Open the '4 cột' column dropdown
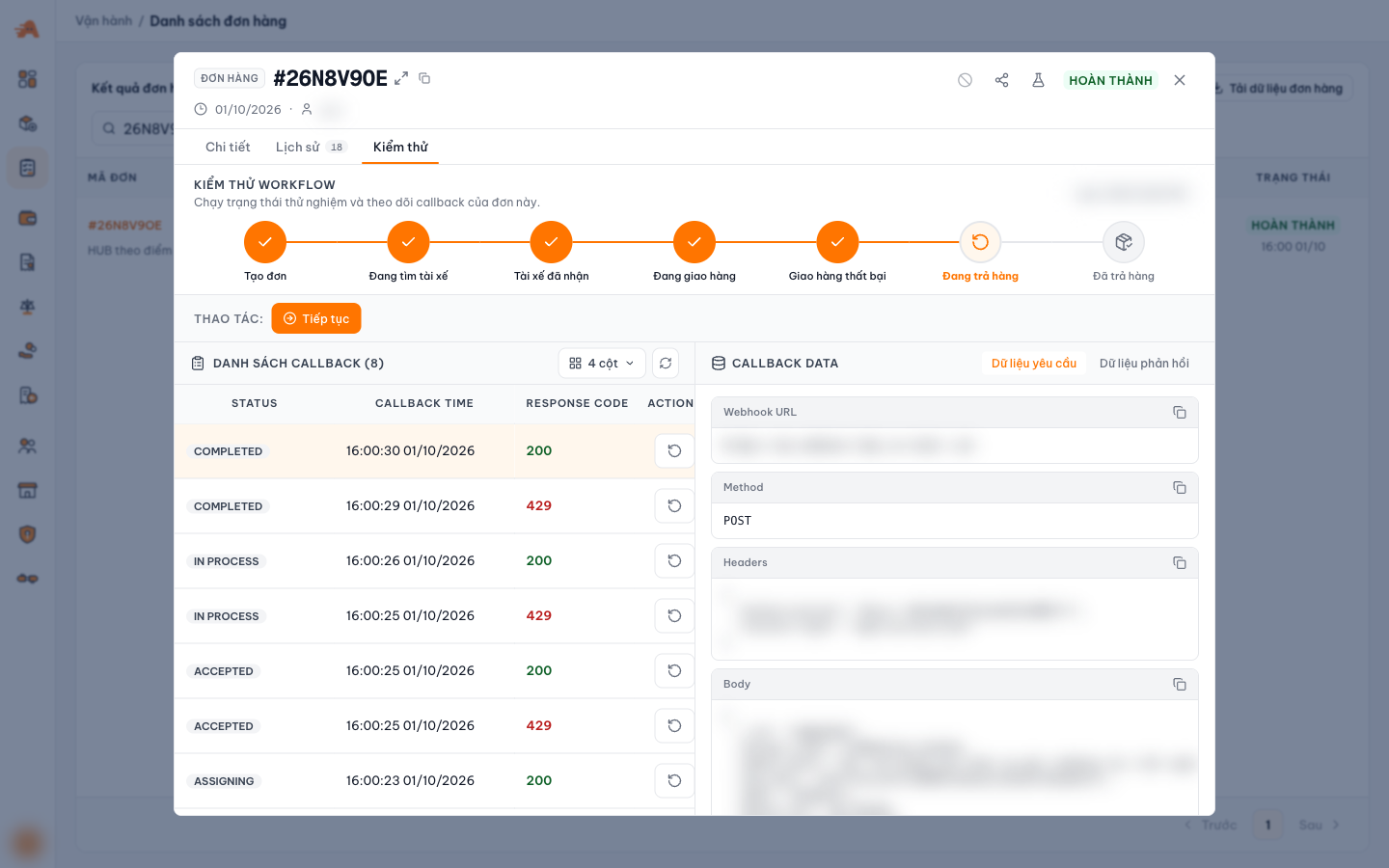1389x868 pixels. (602, 364)
